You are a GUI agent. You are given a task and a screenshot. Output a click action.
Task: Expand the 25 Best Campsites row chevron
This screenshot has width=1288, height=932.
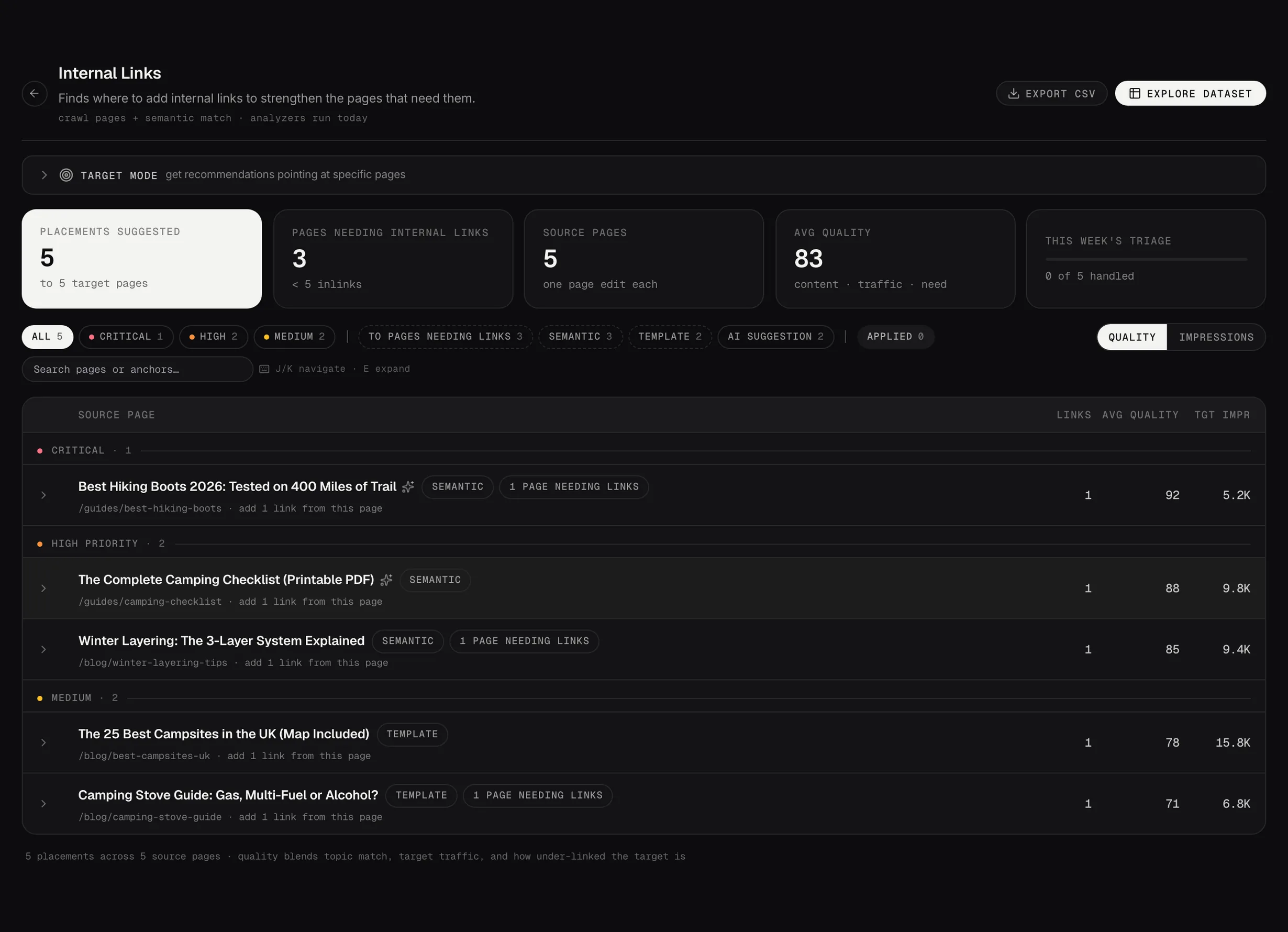coord(44,743)
